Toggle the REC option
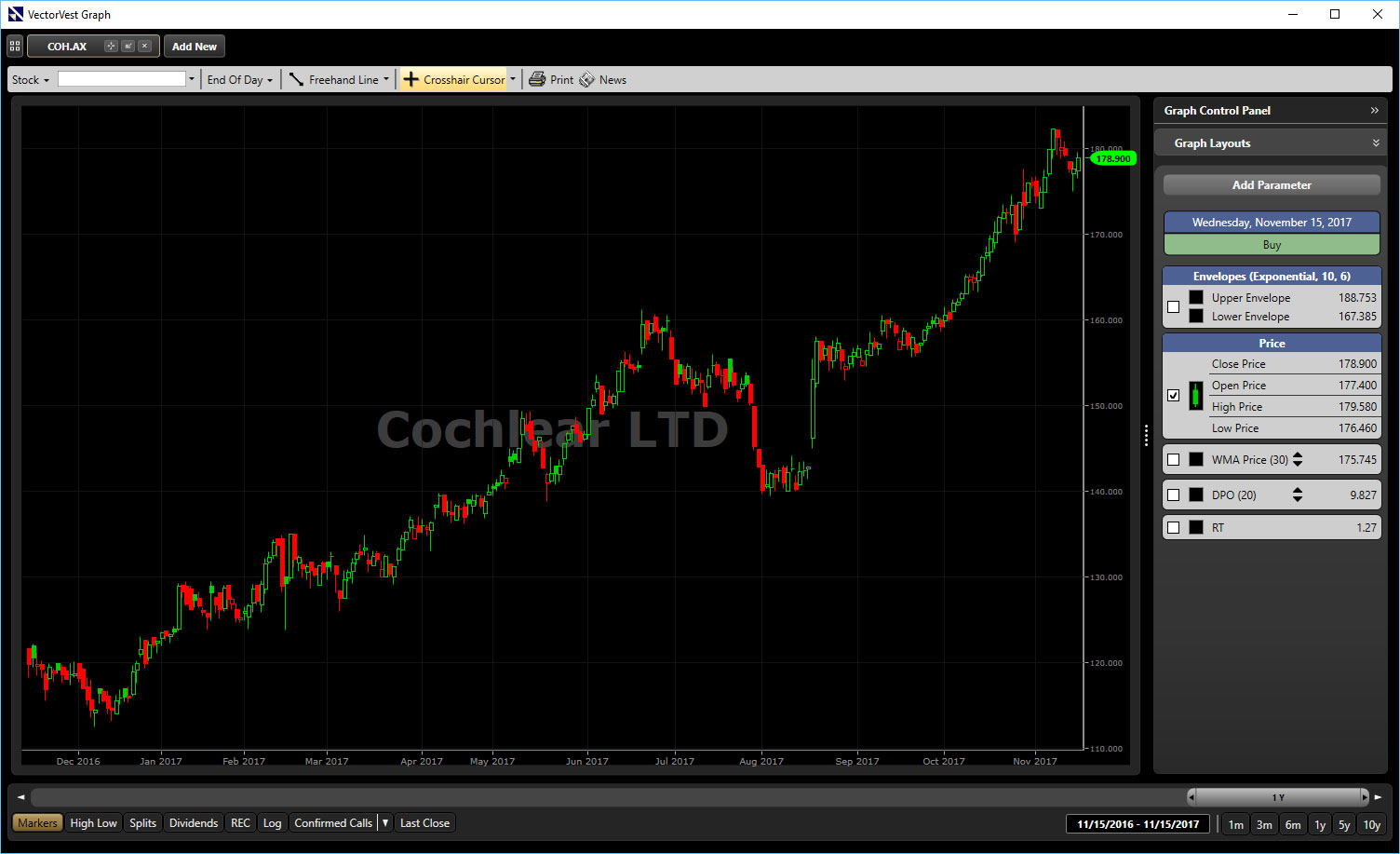This screenshot has width=1400, height=854. click(x=240, y=823)
